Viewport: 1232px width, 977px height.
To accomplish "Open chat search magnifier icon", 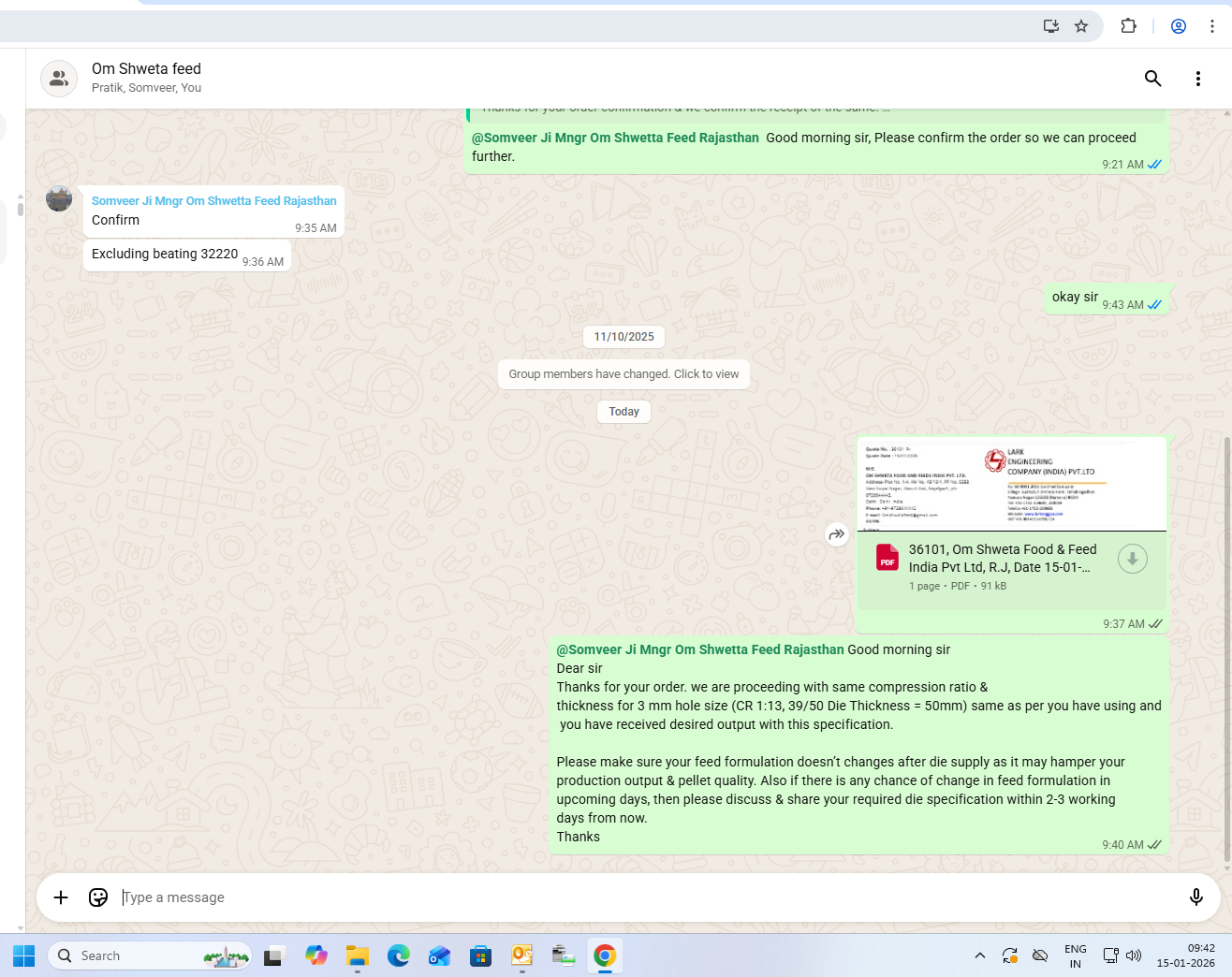I will pos(1152,79).
